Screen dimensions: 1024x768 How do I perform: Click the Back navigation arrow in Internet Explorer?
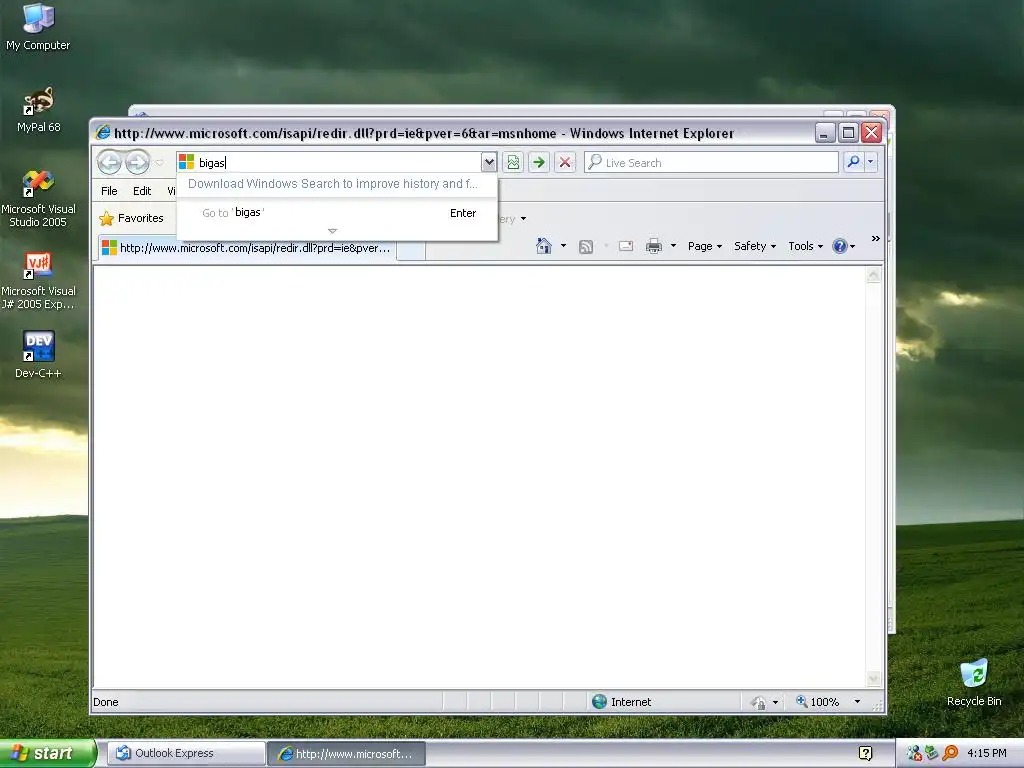coord(109,162)
